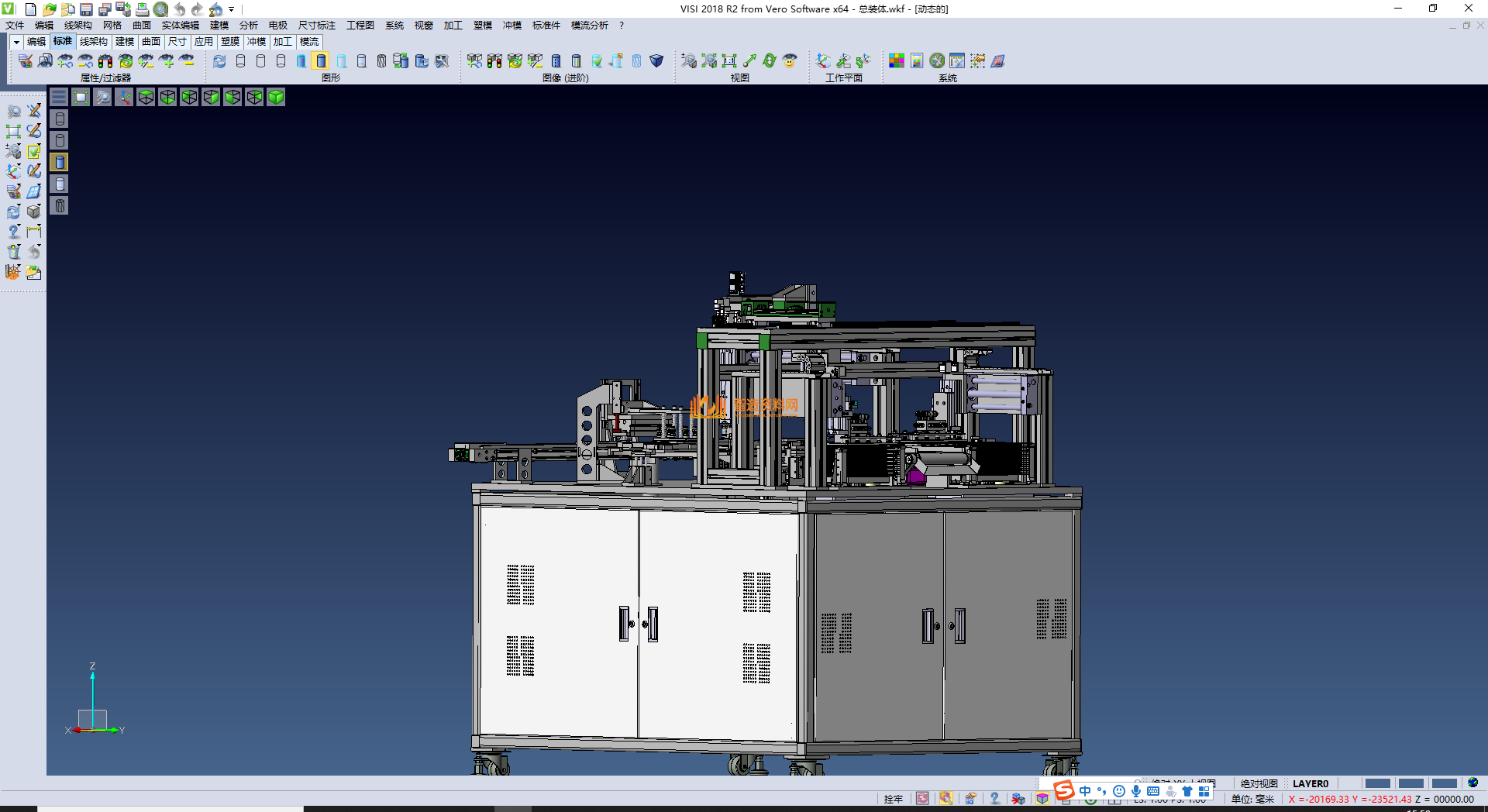Click the smiley eye view icon
Image resolution: width=1488 pixels, height=812 pixels.
pos(790,60)
